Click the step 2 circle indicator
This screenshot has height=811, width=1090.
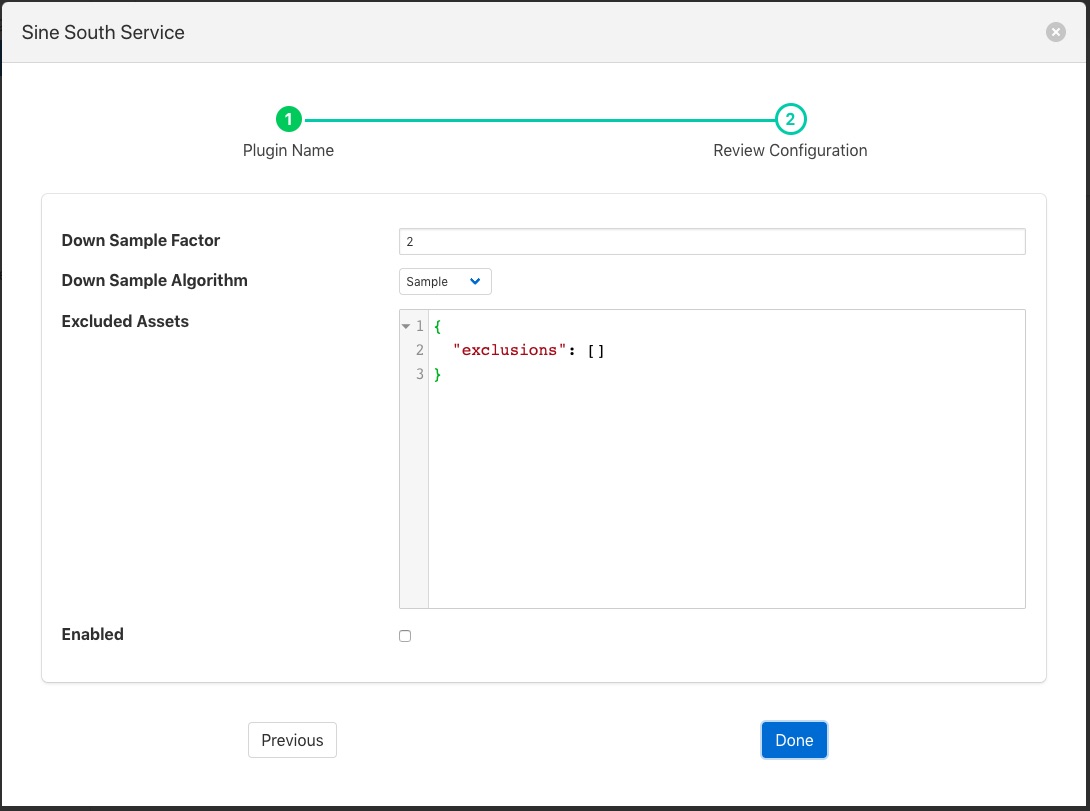[790, 120]
